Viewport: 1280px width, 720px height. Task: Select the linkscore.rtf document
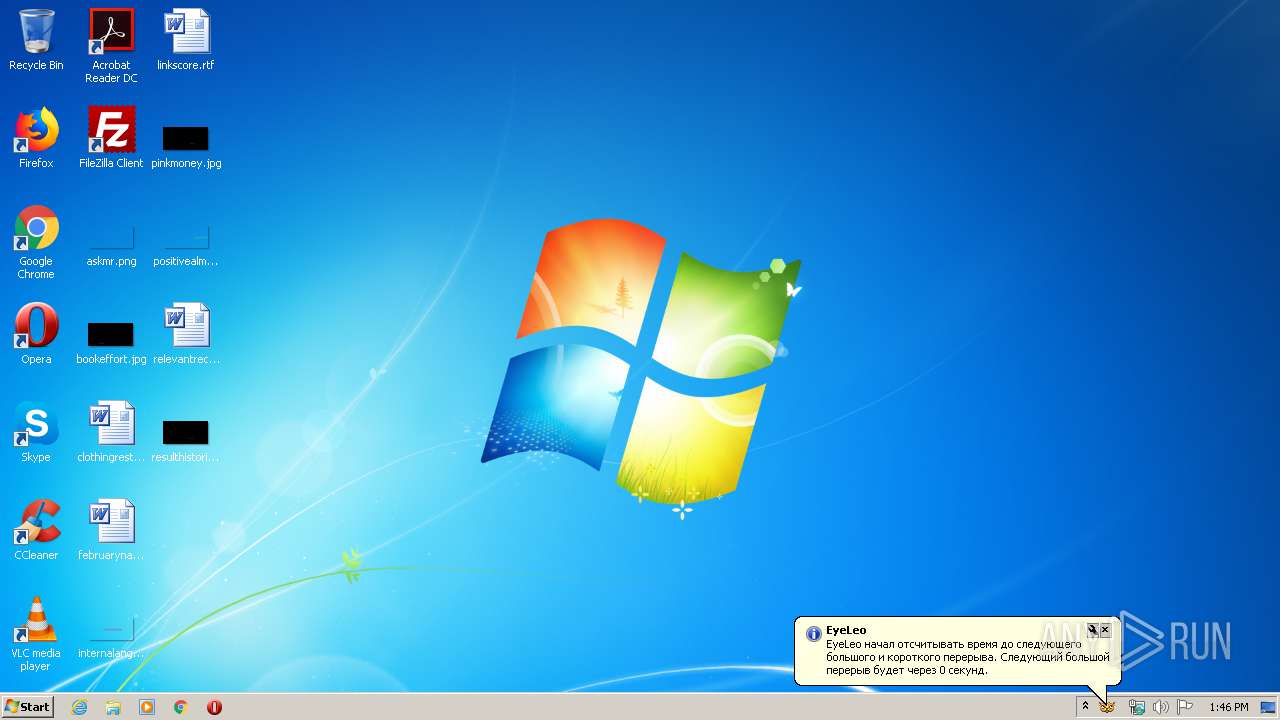(186, 40)
